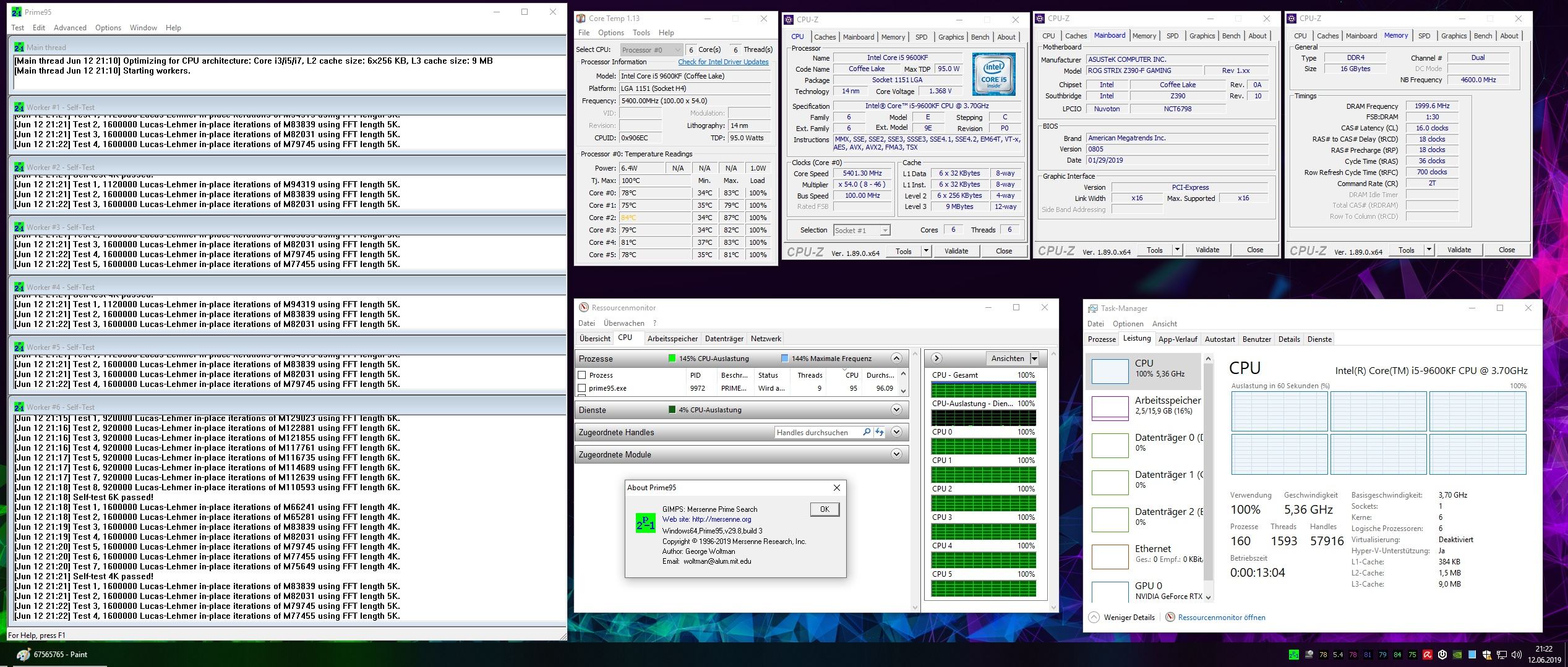This screenshot has height=667, width=1568.
Task: Select Datenträger 0 item in Task-Manager sidebar
Action: pos(1144,445)
